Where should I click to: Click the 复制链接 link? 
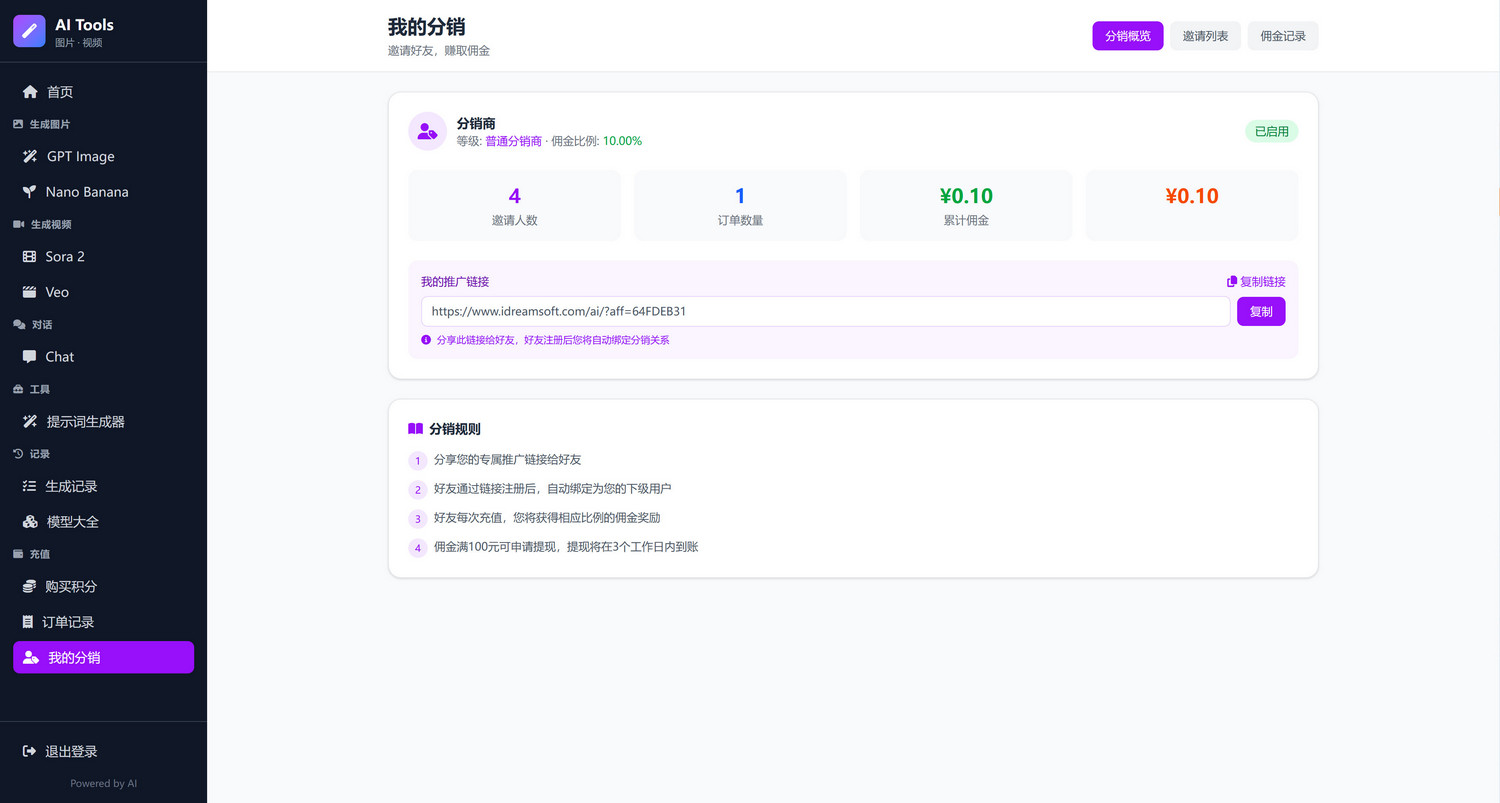tap(1256, 282)
